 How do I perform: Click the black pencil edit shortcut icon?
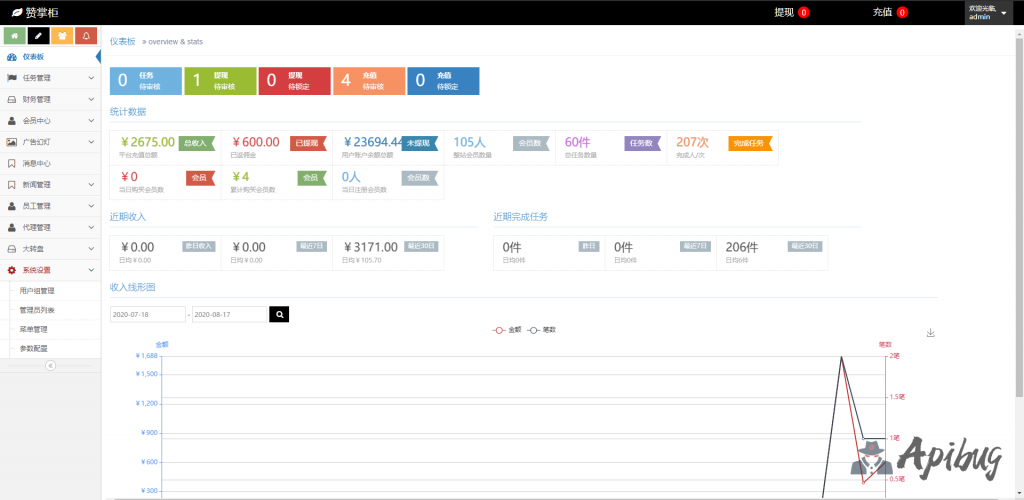pyautogui.click(x=38, y=36)
